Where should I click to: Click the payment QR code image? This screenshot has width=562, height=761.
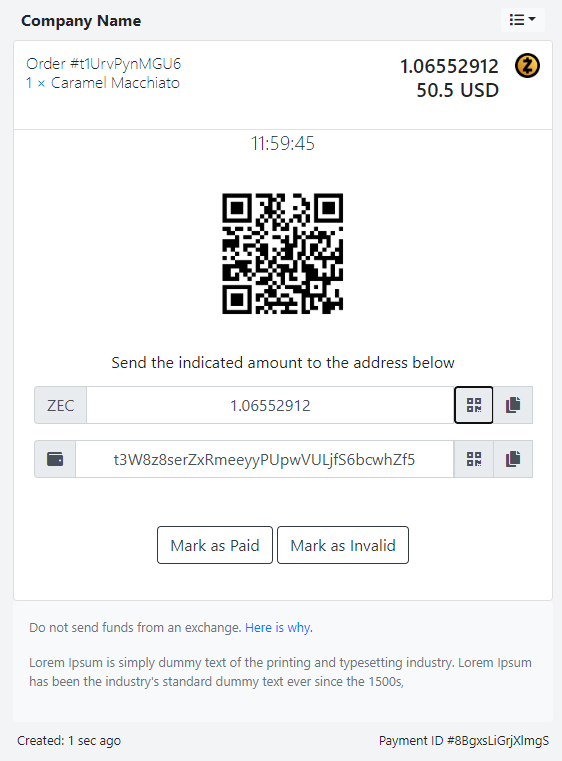point(283,253)
